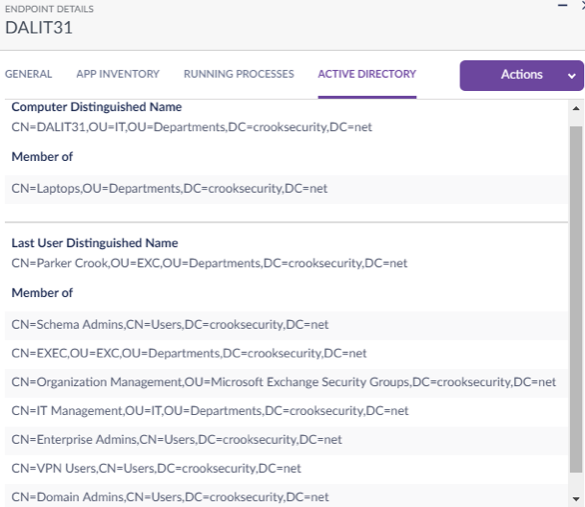Select the CN=EXEC group entry

pyautogui.click(x=286, y=354)
